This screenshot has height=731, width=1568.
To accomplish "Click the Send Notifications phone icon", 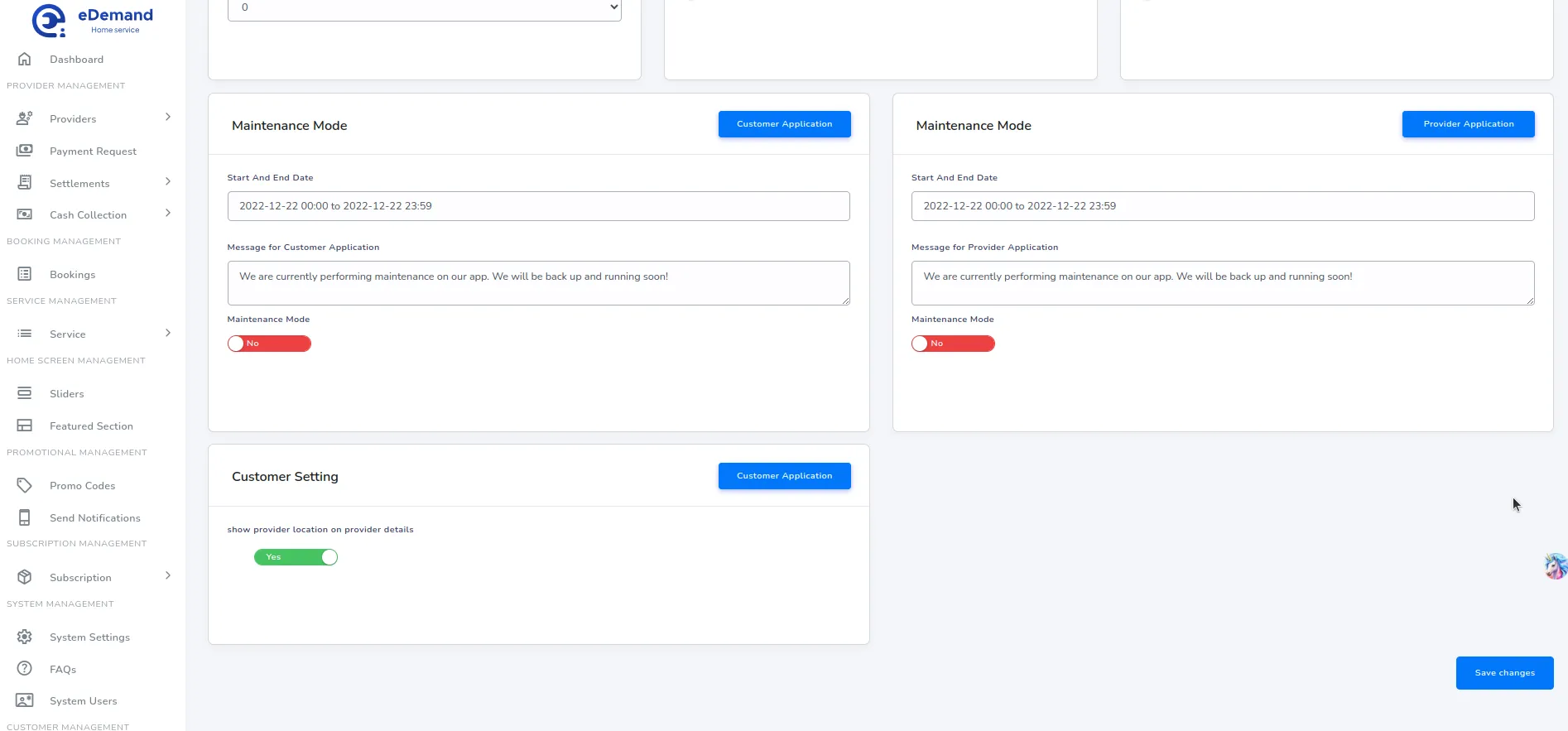I will tap(25, 517).
